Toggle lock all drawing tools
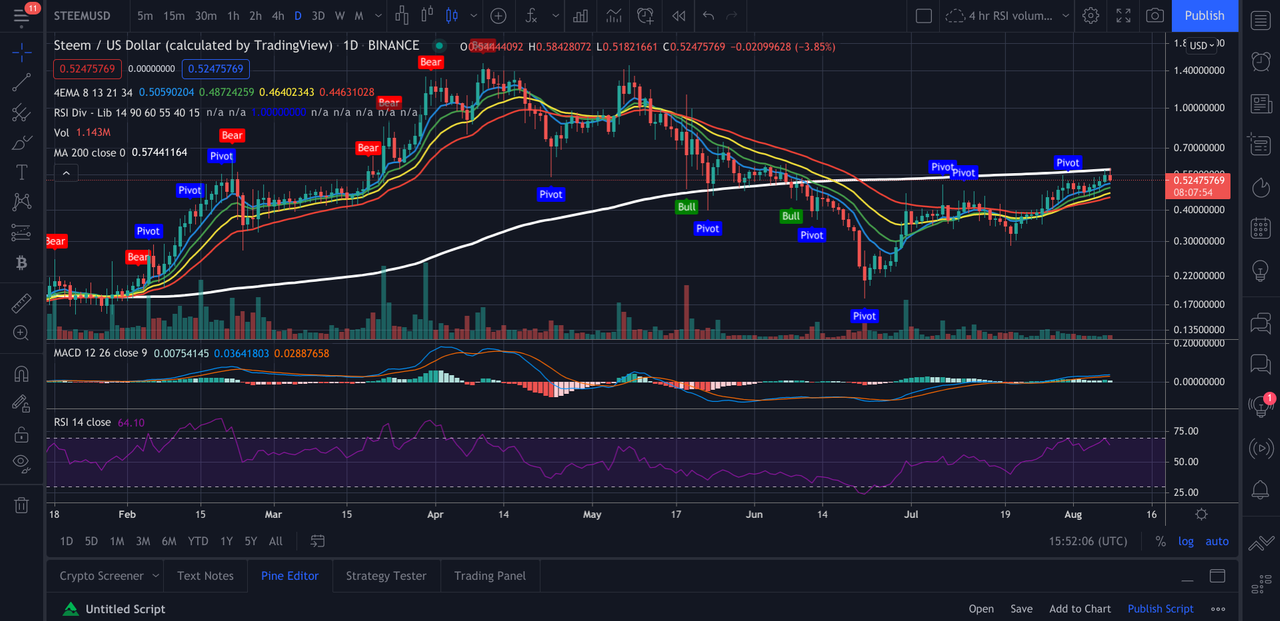 click(x=21, y=435)
